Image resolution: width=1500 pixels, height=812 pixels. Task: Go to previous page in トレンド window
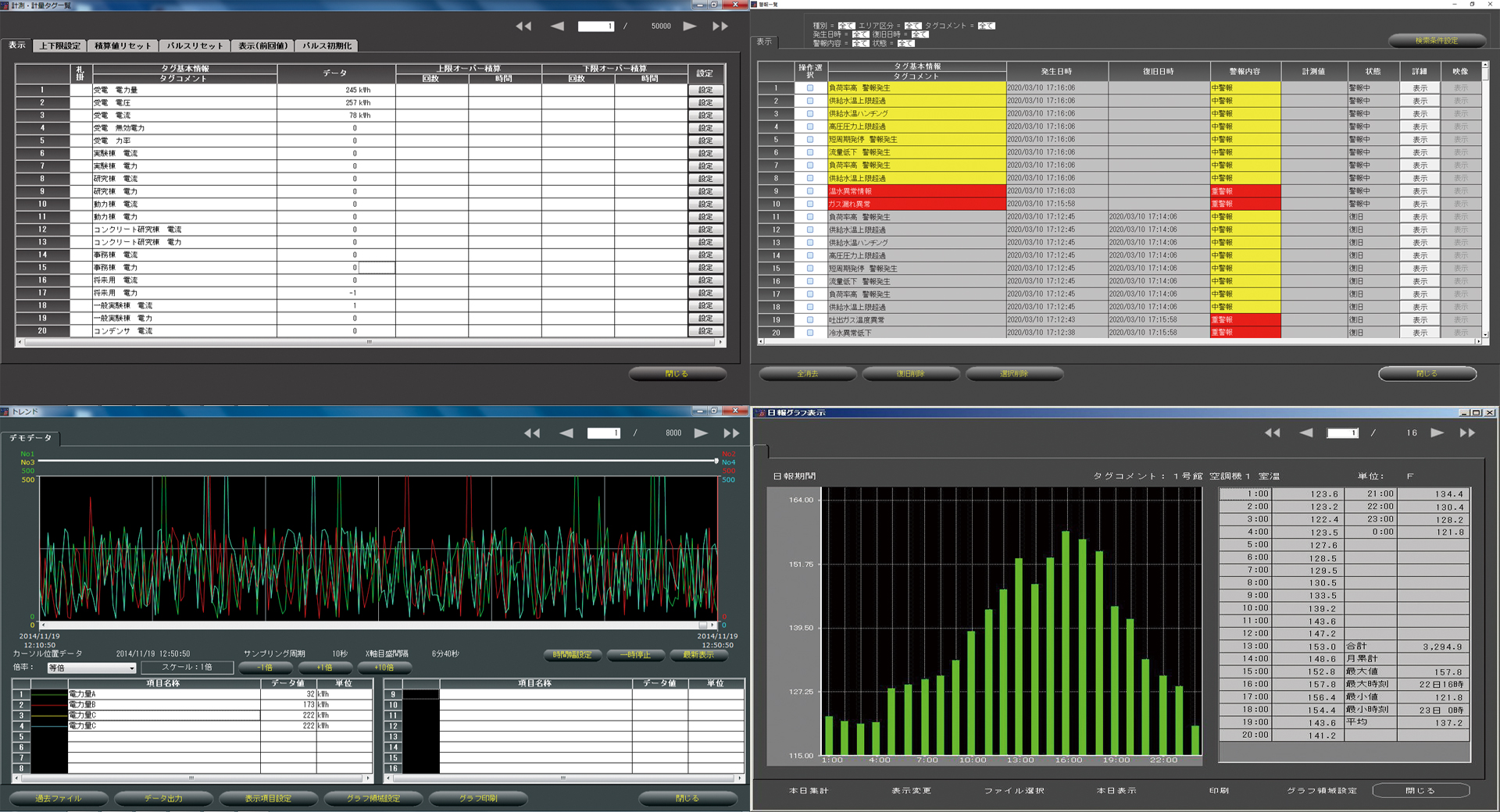(566, 433)
